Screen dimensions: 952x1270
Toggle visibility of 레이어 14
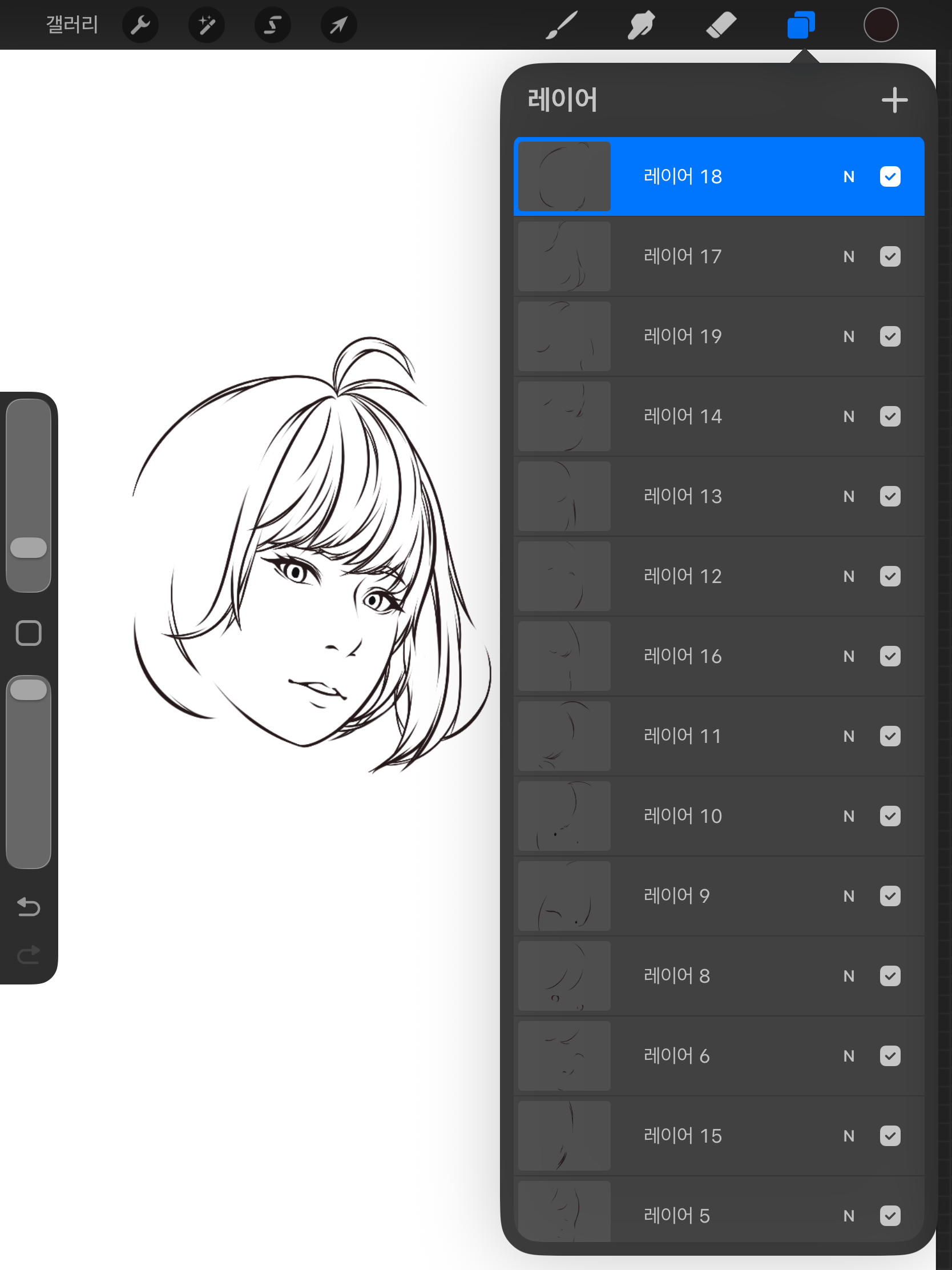889,416
